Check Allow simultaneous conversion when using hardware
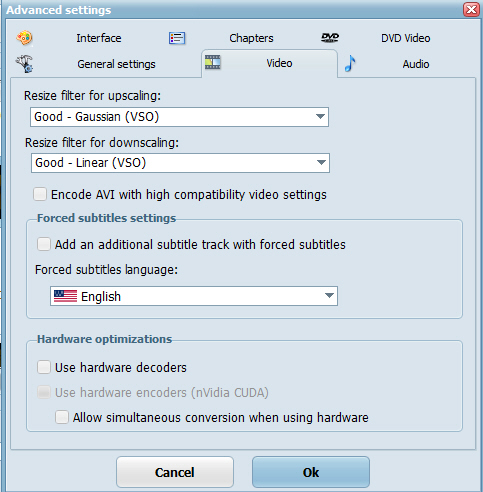 coord(62,417)
